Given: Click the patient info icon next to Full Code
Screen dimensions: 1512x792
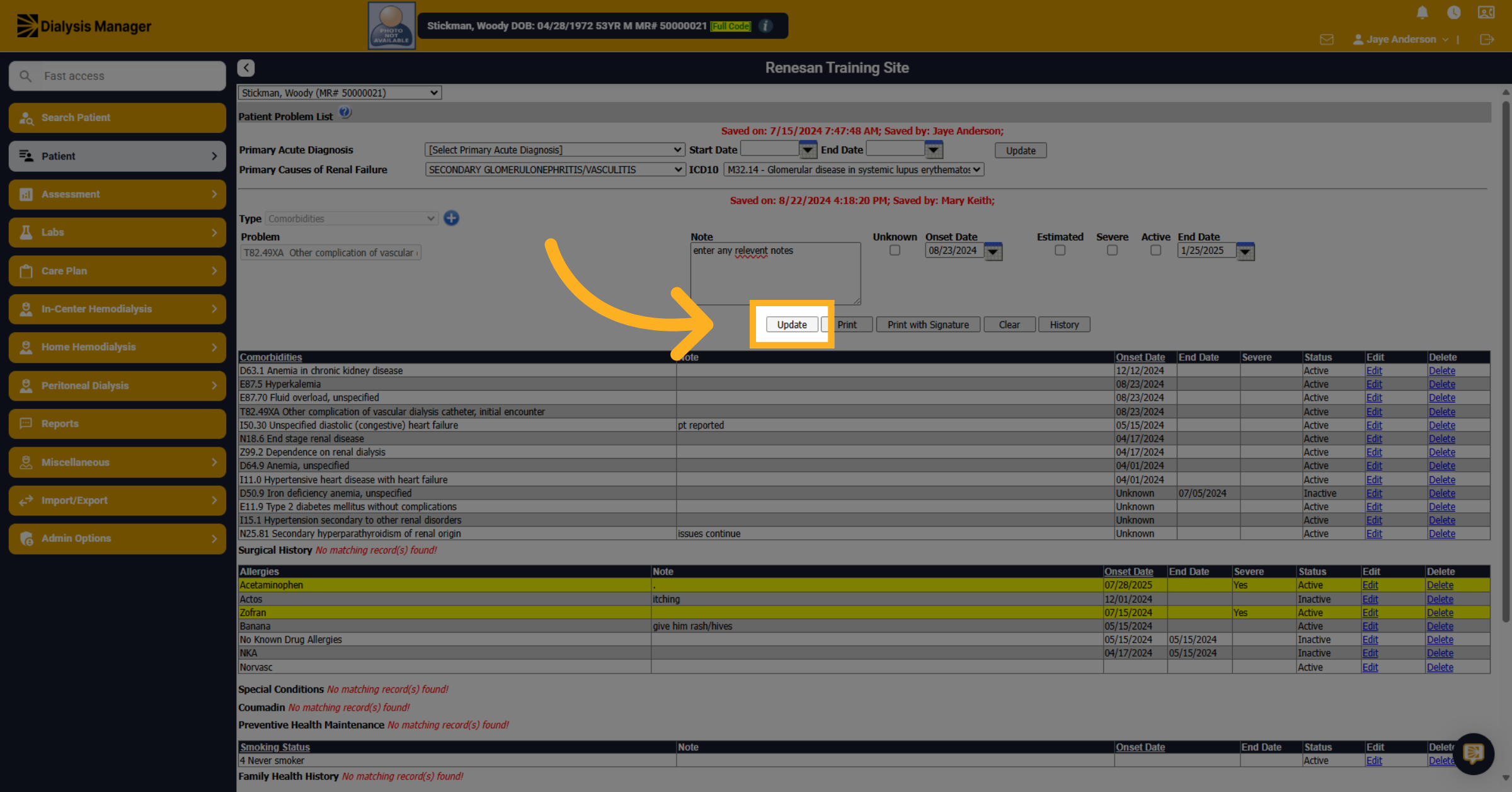Looking at the screenshot, I should [766, 26].
